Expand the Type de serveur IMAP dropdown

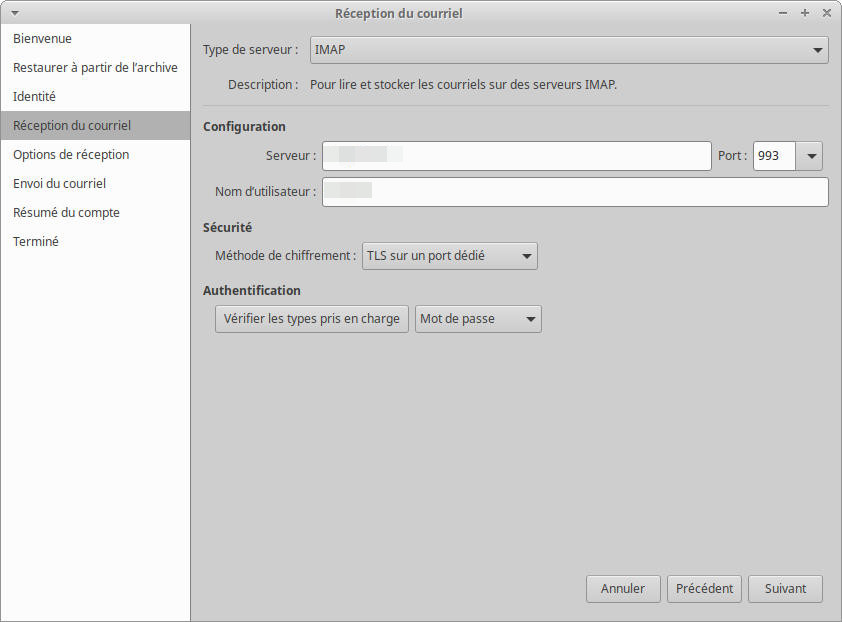pyautogui.click(x=569, y=49)
